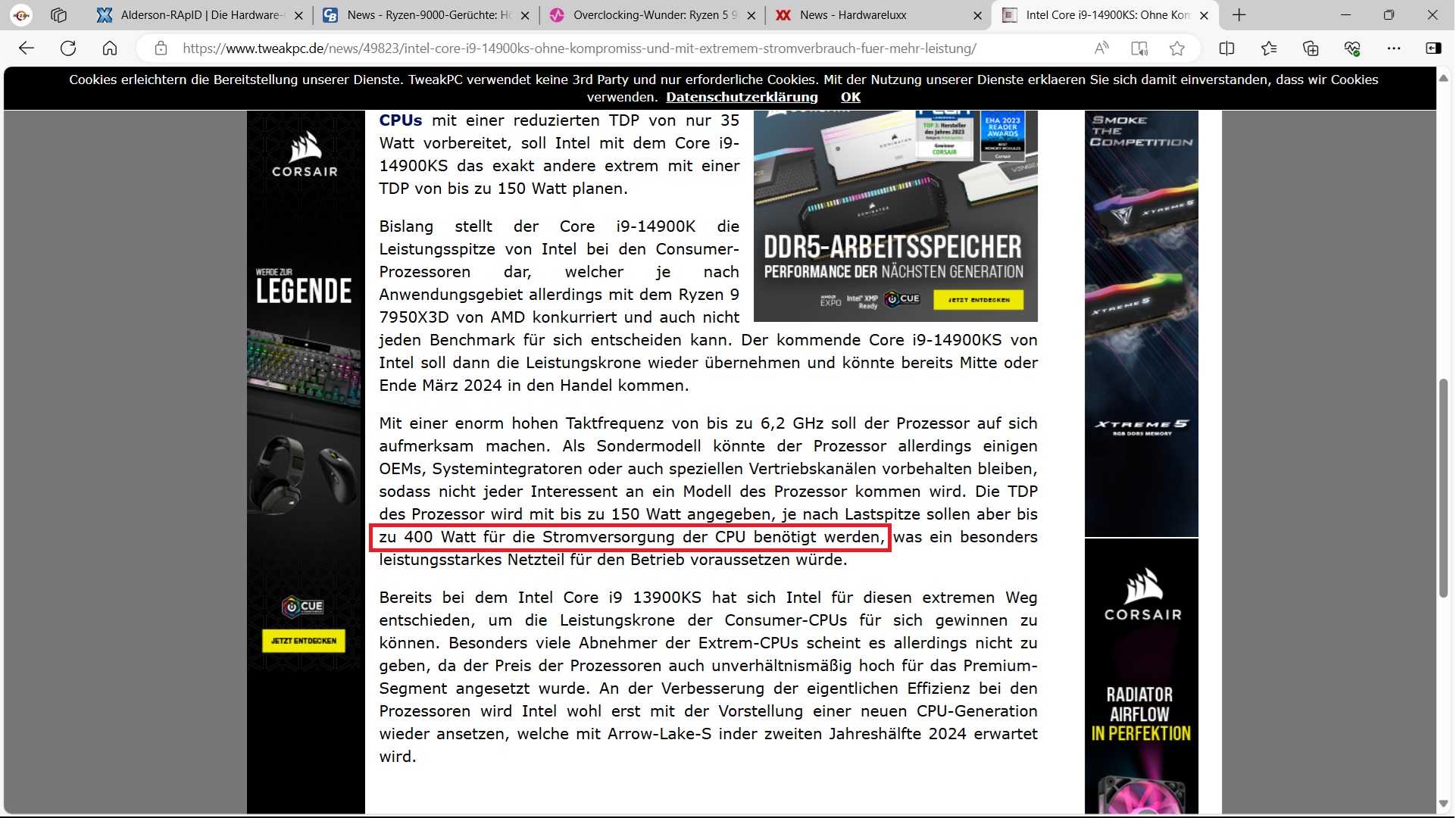Add this page to favorites star
Image resolution: width=1456 pixels, height=818 pixels.
tap(1176, 48)
